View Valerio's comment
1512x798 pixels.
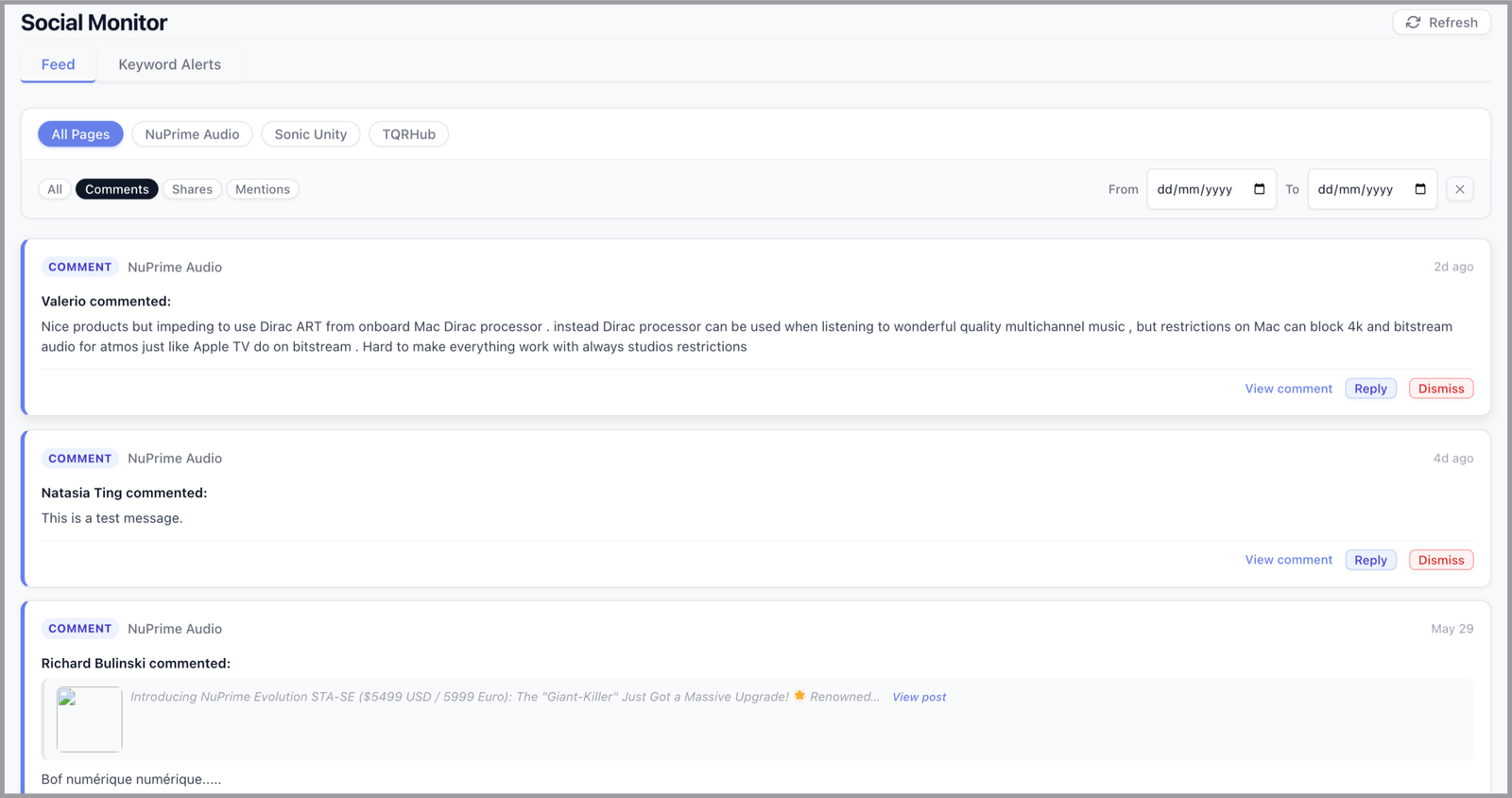pos(1288,389)
